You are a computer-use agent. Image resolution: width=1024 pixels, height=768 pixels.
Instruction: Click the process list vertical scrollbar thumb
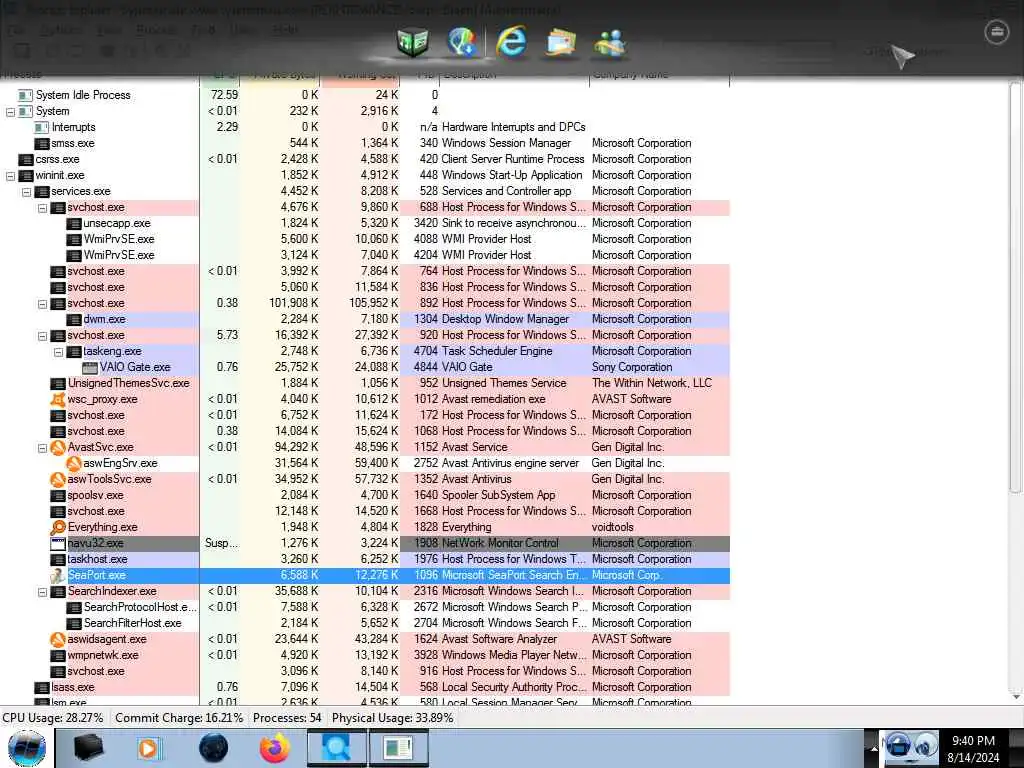point(1016,287)
